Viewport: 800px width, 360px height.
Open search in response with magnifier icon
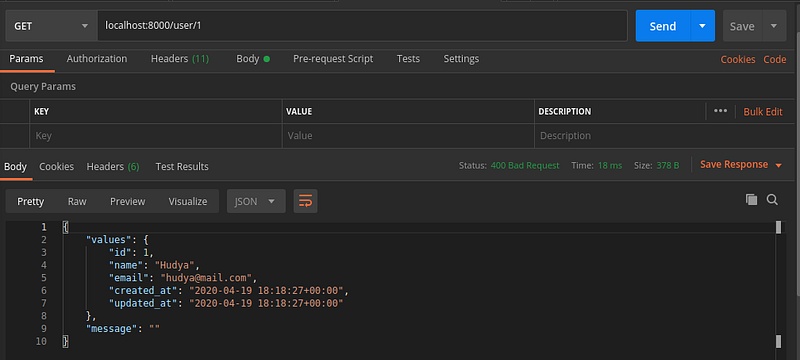point(772,199)
